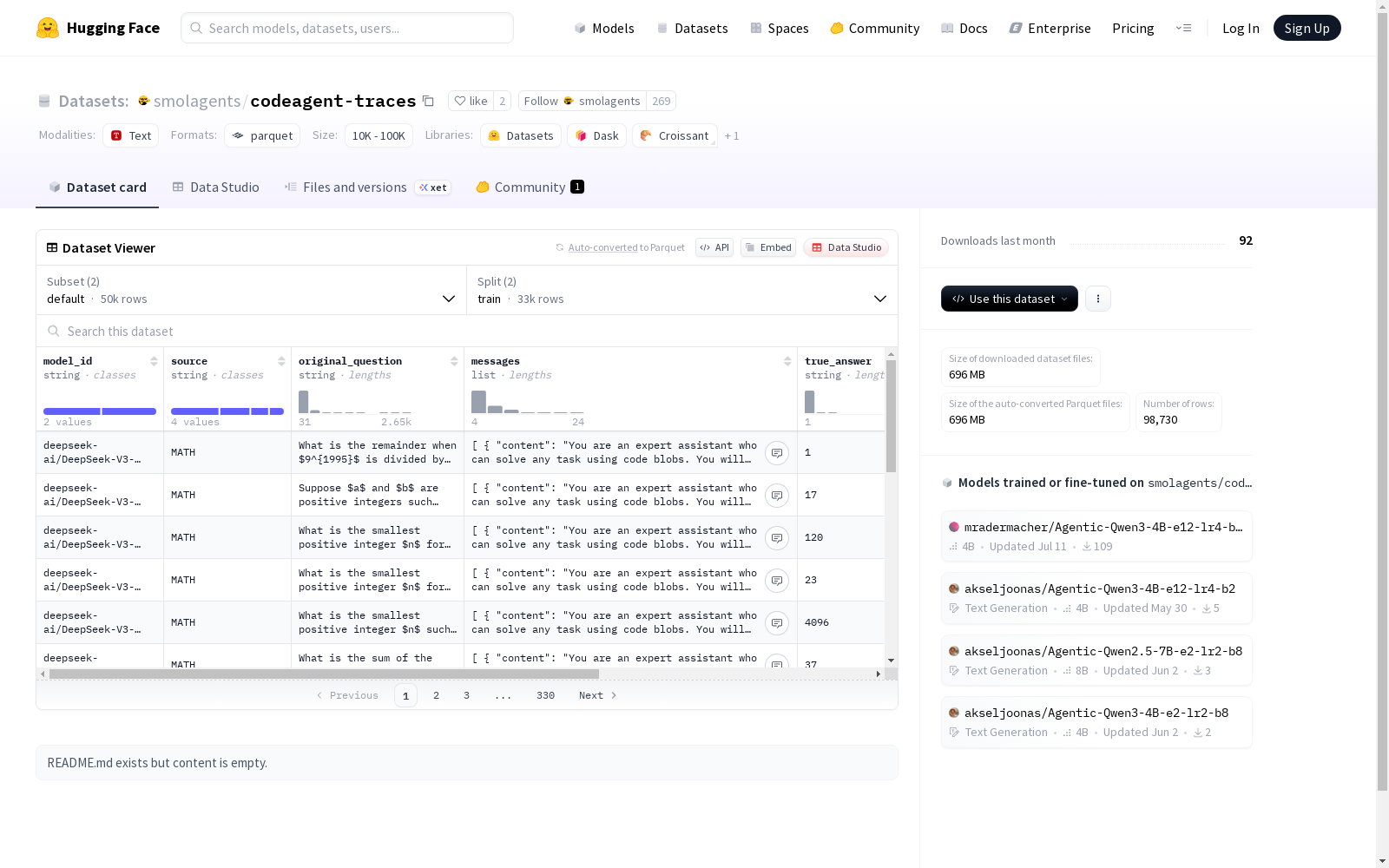The height and width of the screenshot is (868, 1389).
Task: Click the parquet format tag
Action: (262, 135)
